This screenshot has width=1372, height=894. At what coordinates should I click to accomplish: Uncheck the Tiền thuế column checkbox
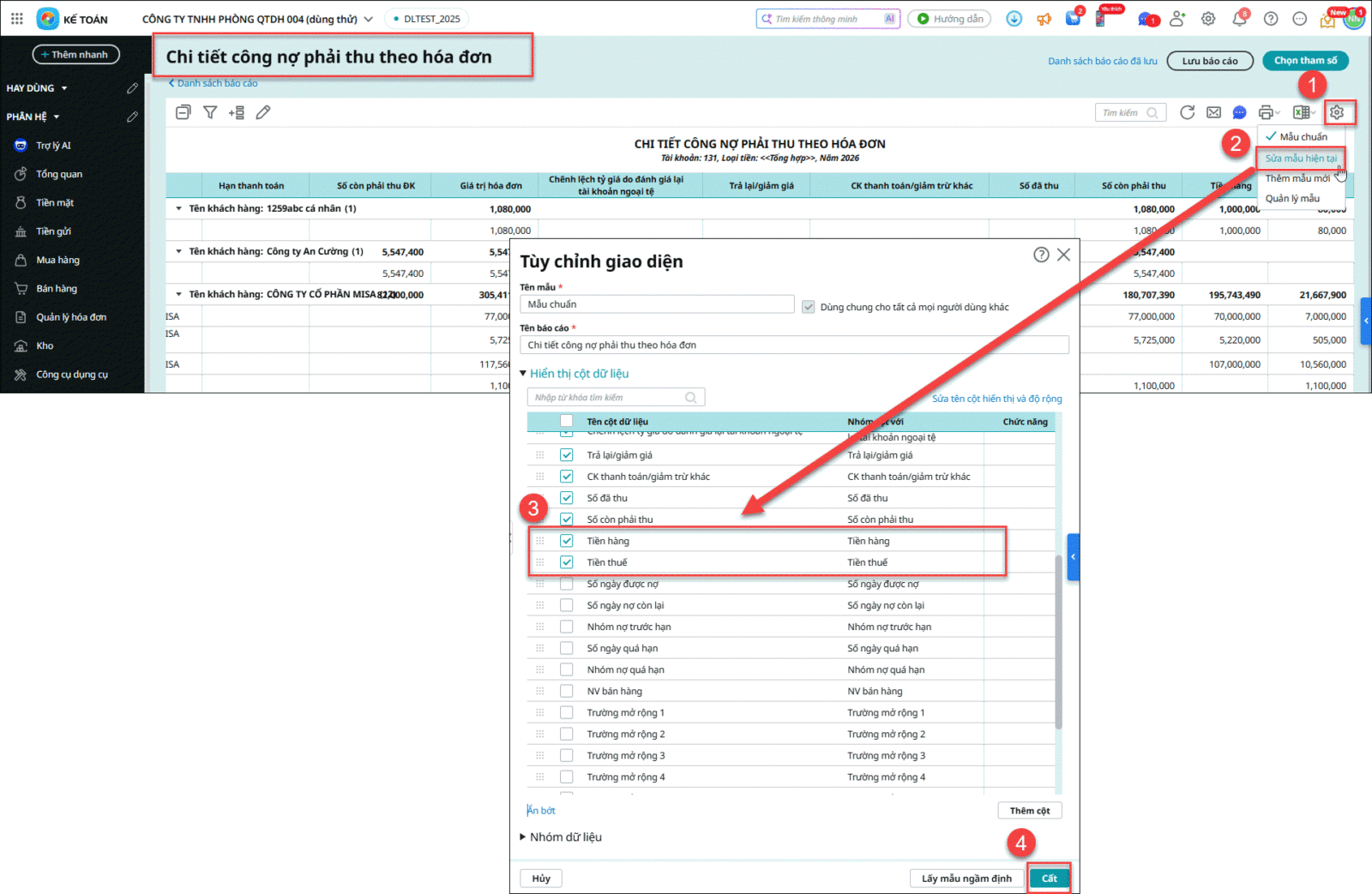[x=567, y=562]
